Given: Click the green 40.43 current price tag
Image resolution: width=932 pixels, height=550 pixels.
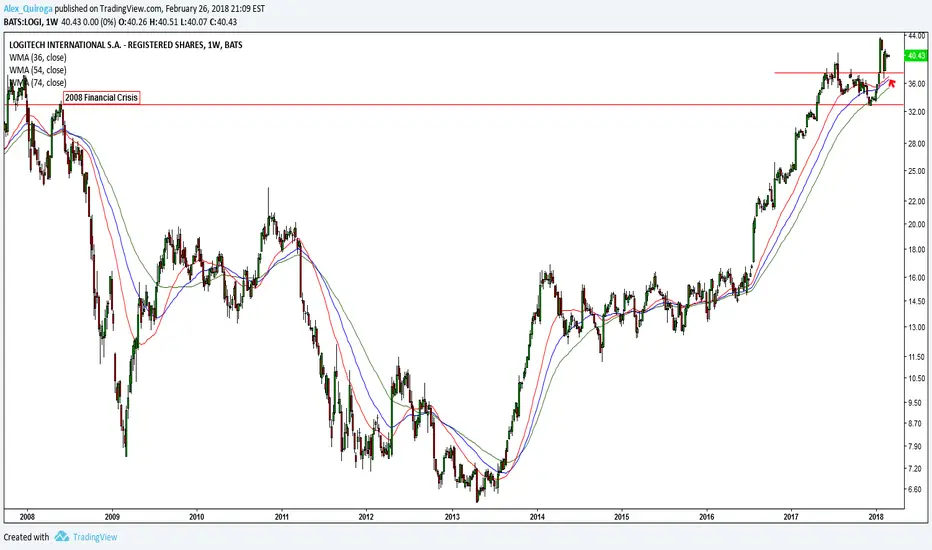Looking at the screenshot, I should click(x=915, y=55).
